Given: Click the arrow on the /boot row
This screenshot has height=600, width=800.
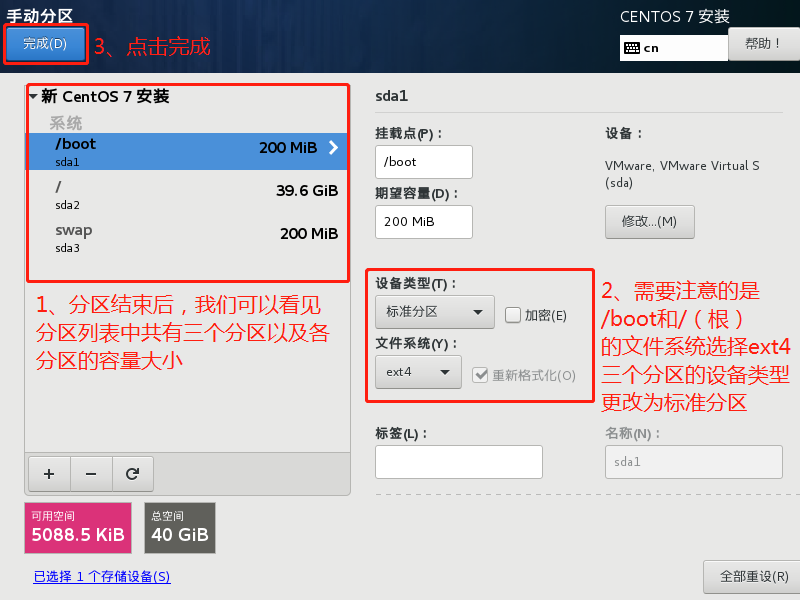Looking at the screenshot, I should 333,148.
